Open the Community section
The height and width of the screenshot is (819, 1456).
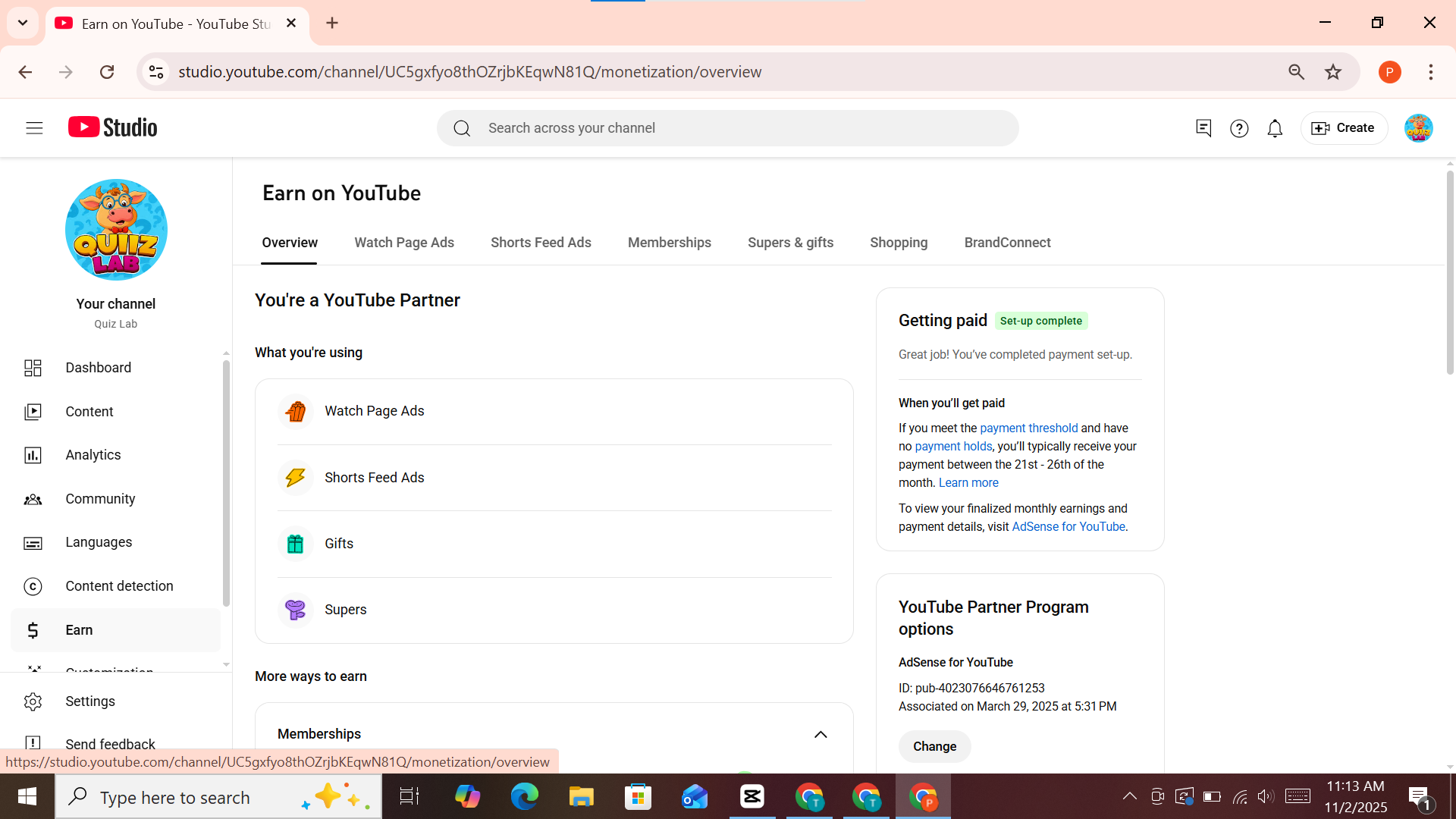pyautogui.click(x=100, y=499)
